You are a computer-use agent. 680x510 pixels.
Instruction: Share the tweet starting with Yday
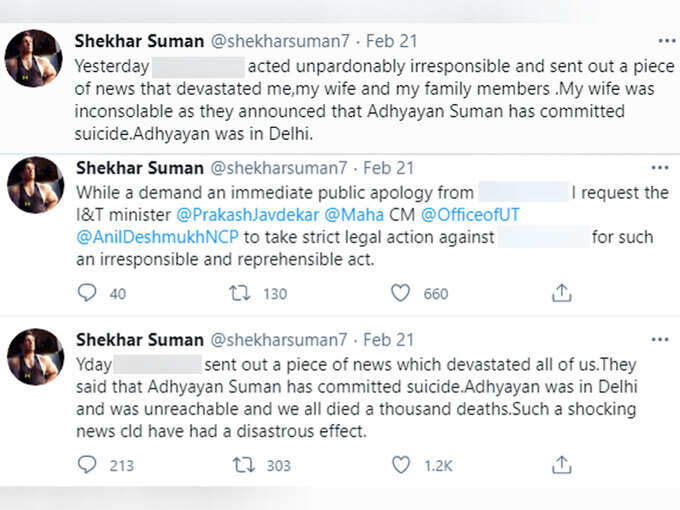coord(562,464)
